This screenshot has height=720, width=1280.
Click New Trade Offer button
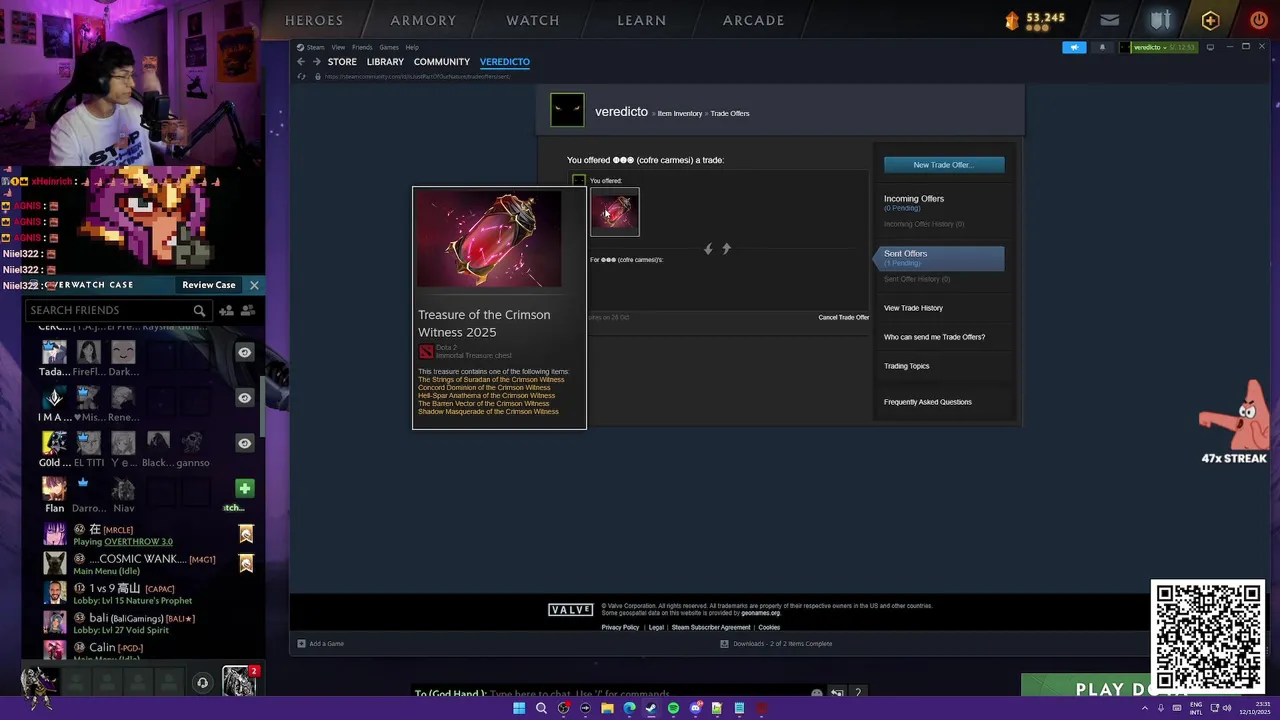944,165
